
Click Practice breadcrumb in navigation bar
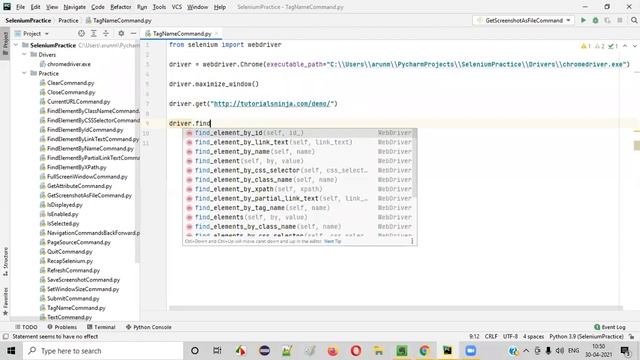pos(68,20)
